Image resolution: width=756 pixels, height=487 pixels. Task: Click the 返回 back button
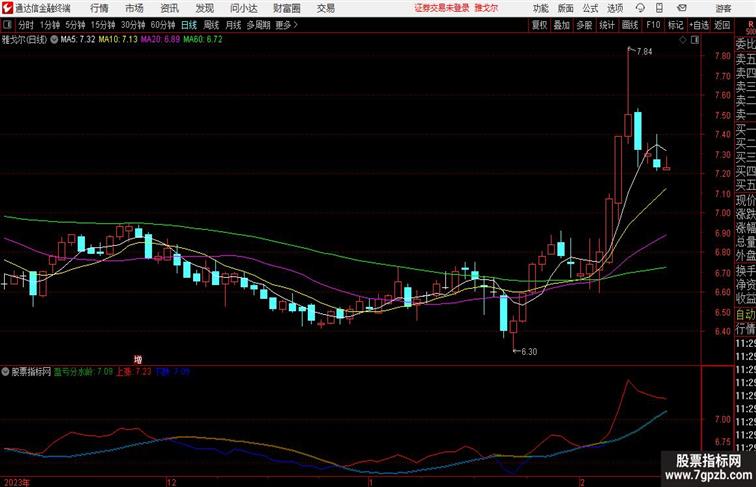[722, 25]
